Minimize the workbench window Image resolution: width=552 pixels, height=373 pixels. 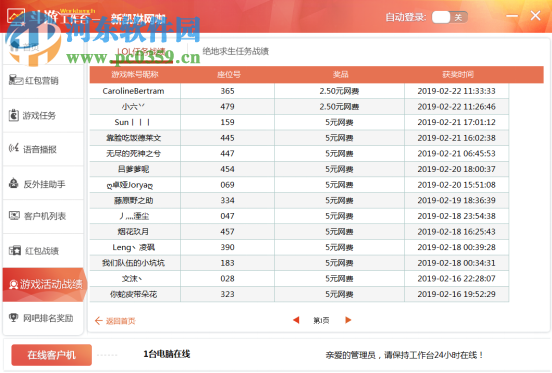click(512, 16)
